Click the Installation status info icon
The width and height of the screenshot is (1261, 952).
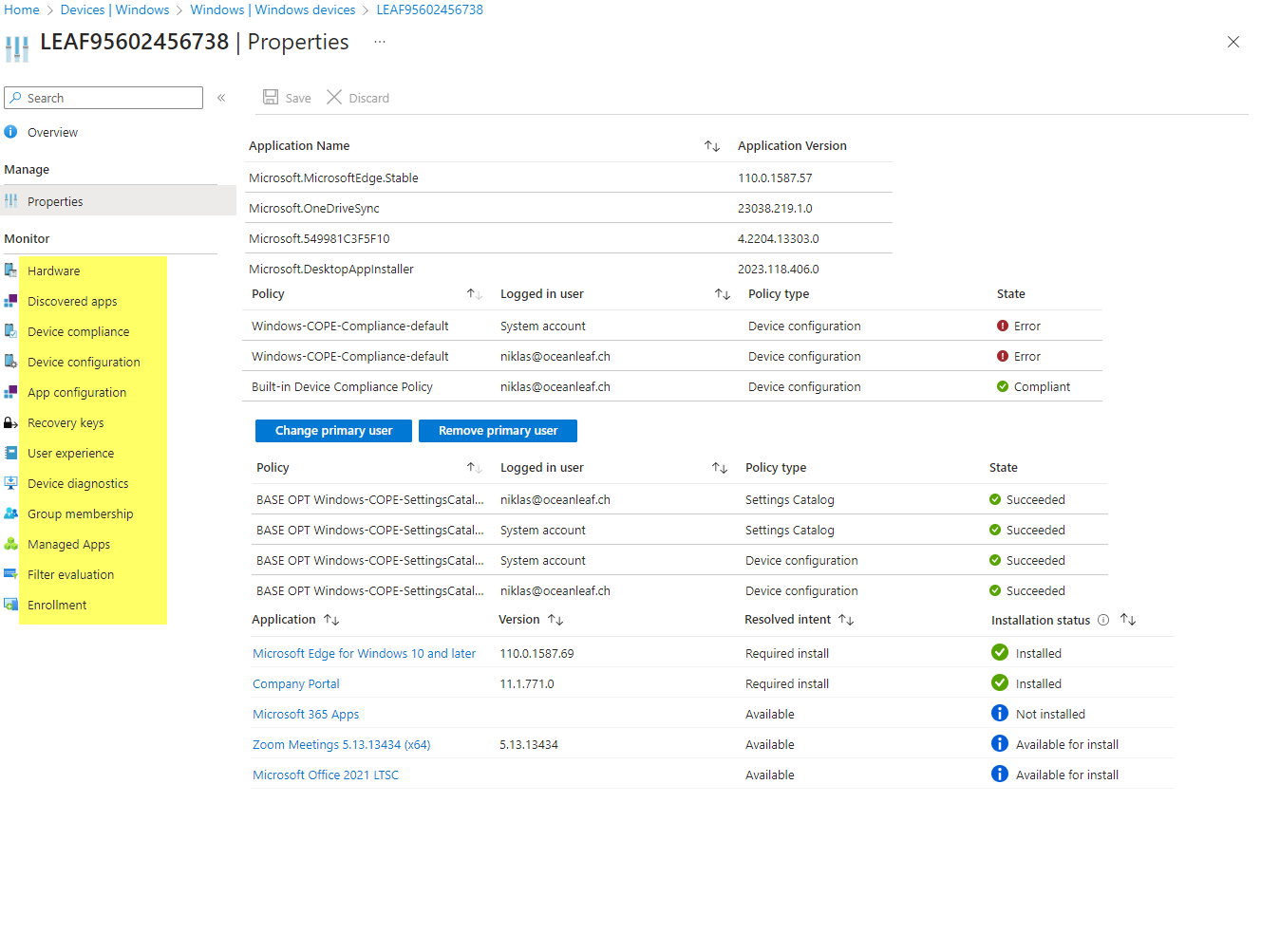click(x=1103, y=620)
